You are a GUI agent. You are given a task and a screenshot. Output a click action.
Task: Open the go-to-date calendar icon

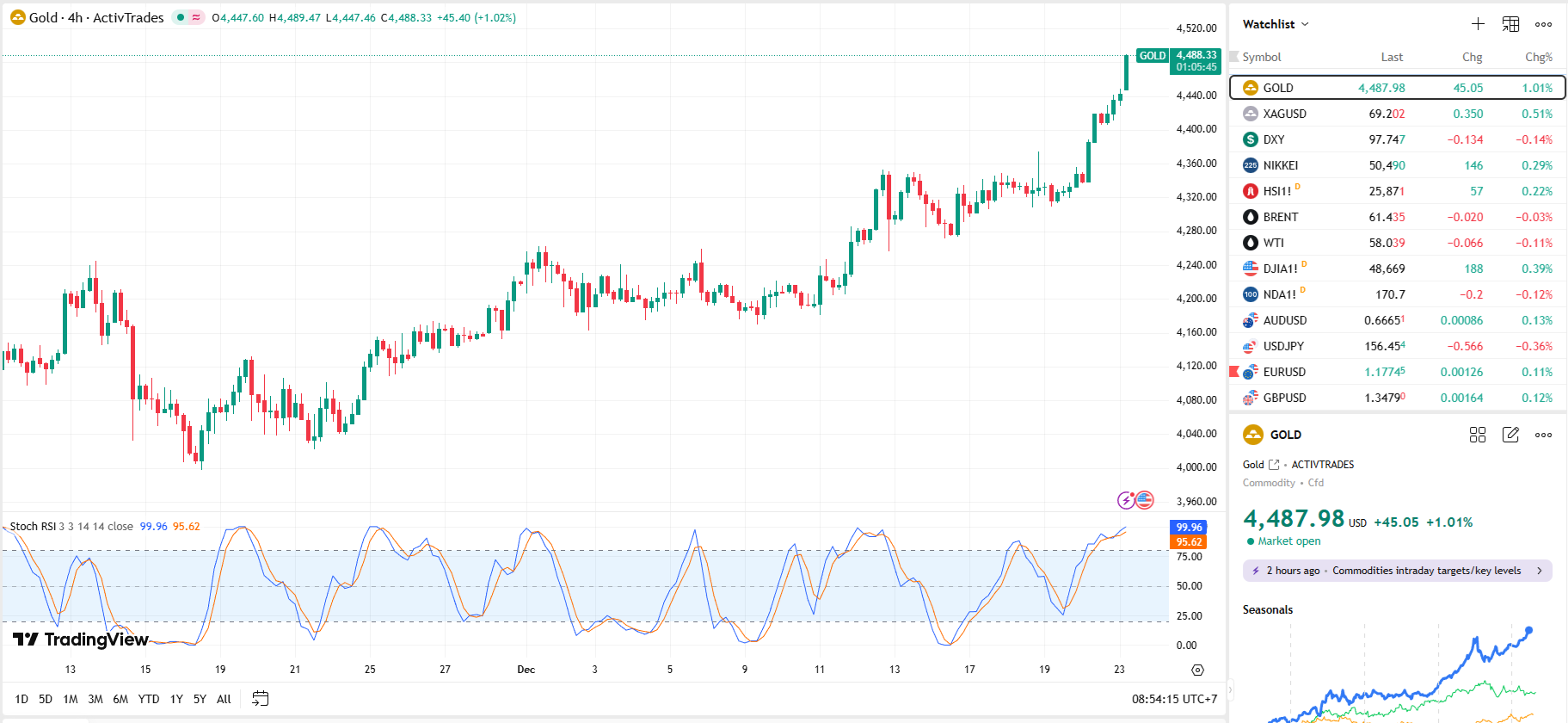point(260,699)
